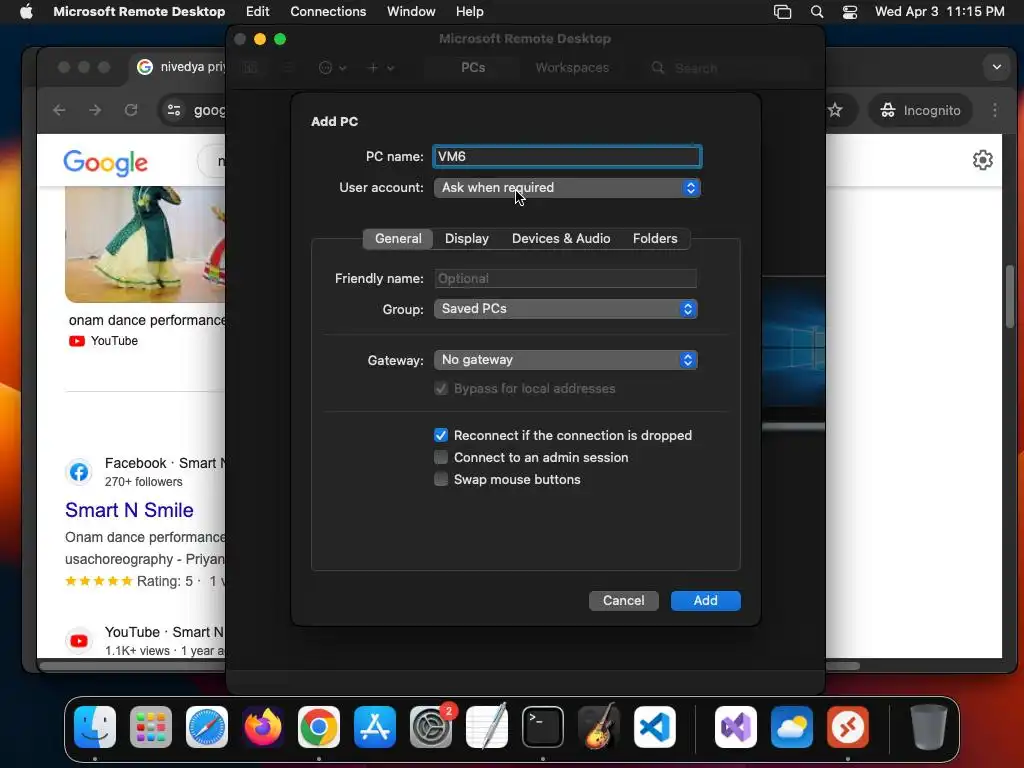
Task: Enable Connect to an admin session
Action: [x=441, y=457]
